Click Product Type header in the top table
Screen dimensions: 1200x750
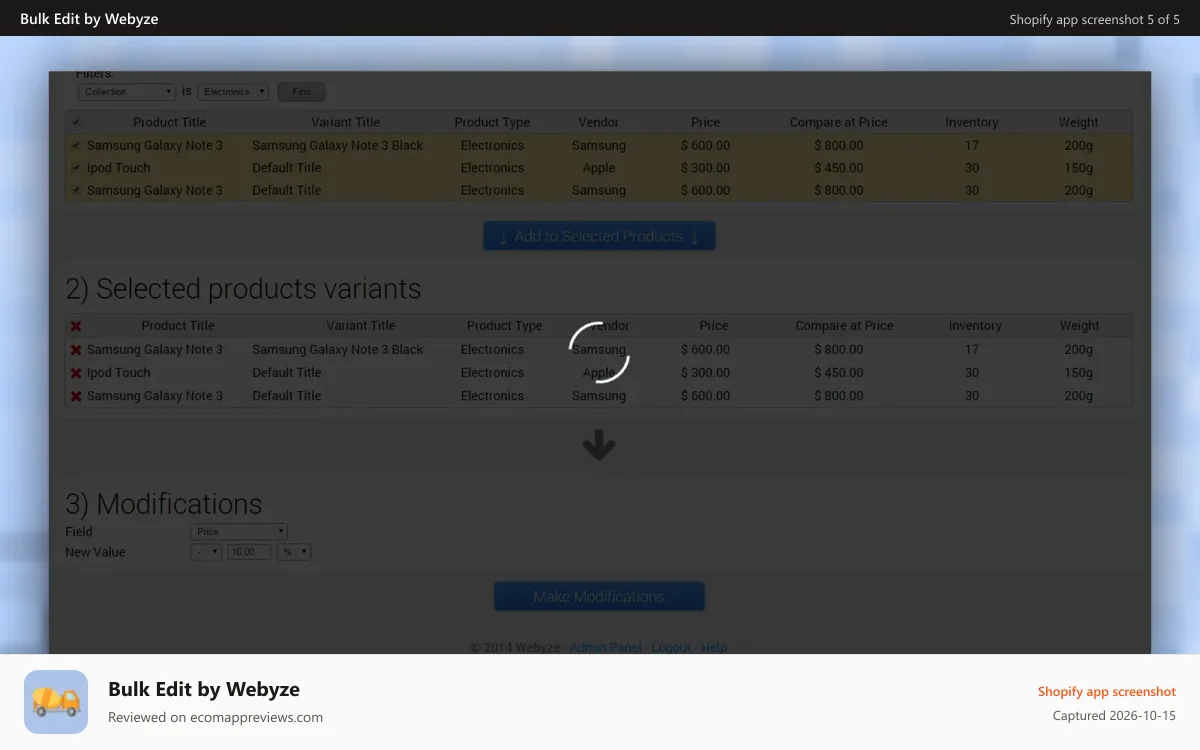492,122
